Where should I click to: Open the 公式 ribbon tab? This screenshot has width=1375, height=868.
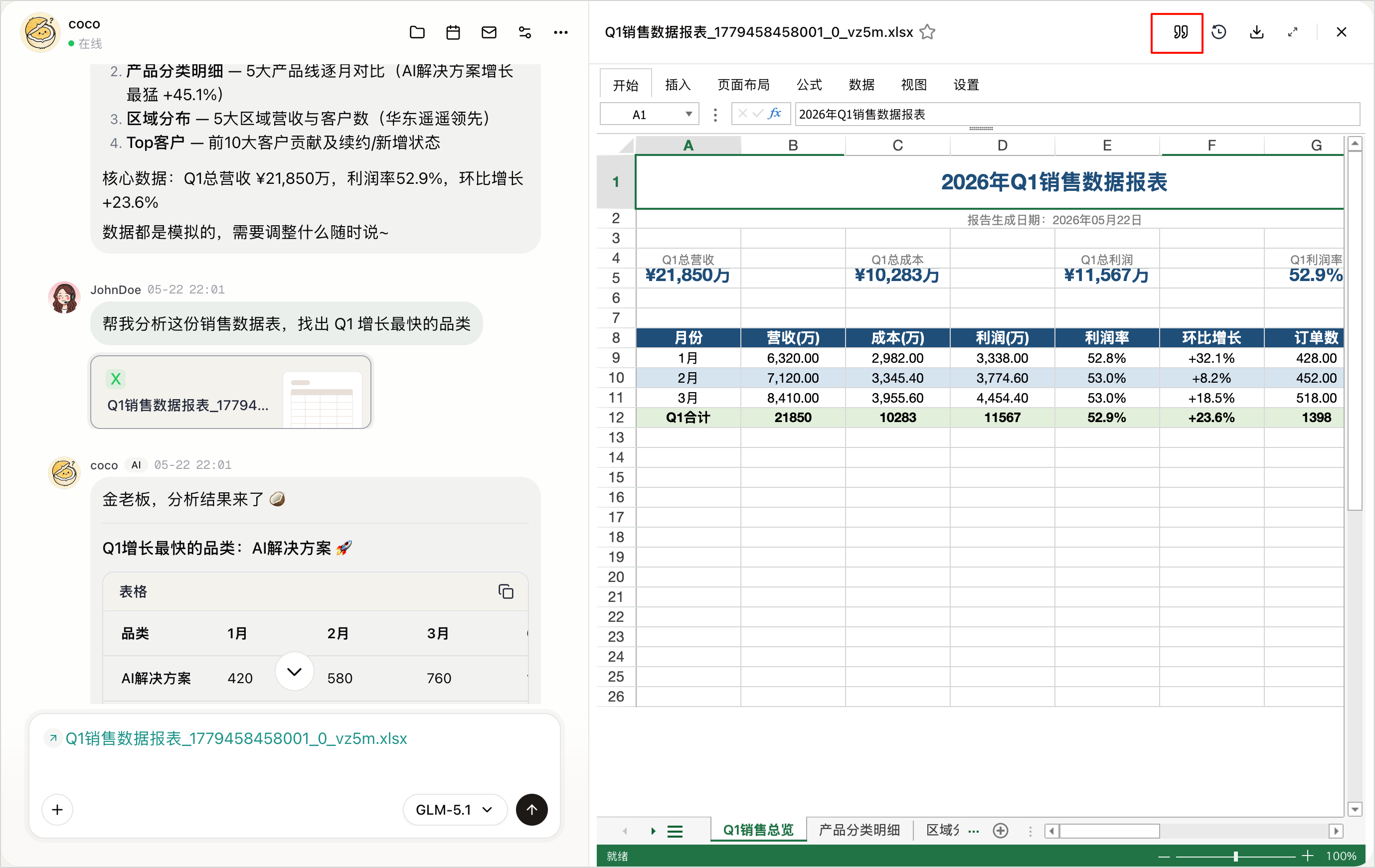[x=809, y=85]
